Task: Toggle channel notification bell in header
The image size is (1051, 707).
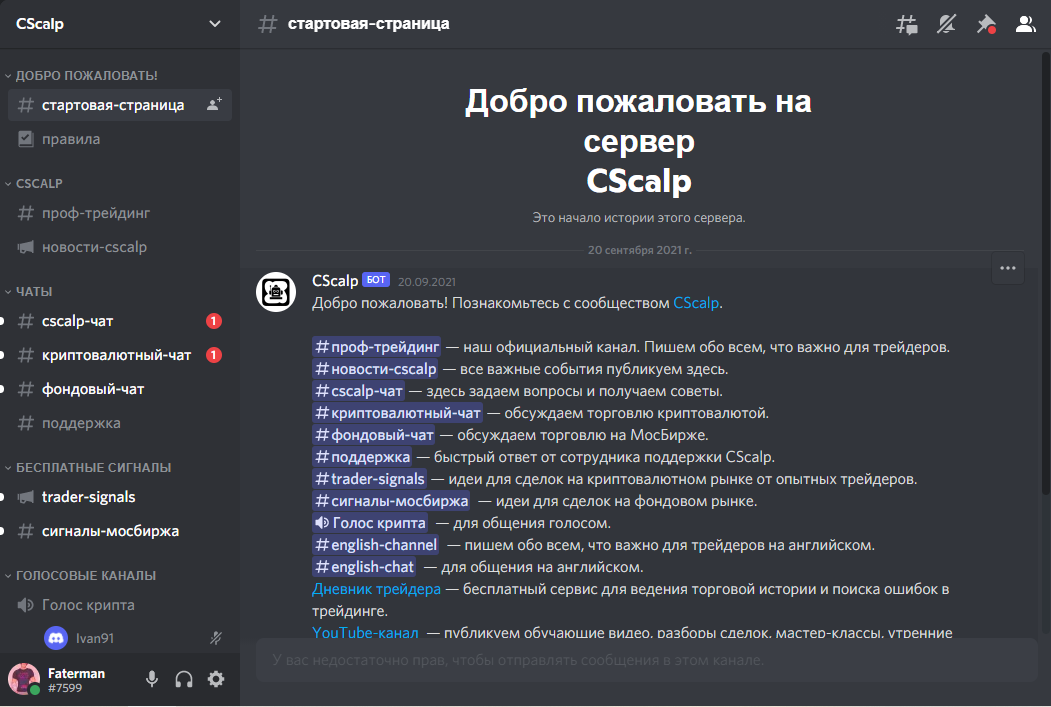Action: (946, 25)
